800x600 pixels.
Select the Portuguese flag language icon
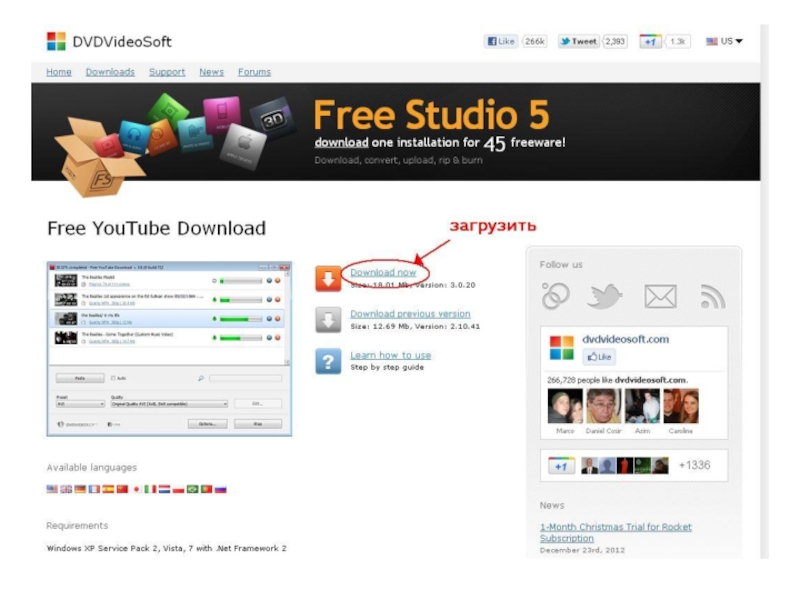click(x=206, y=489)
